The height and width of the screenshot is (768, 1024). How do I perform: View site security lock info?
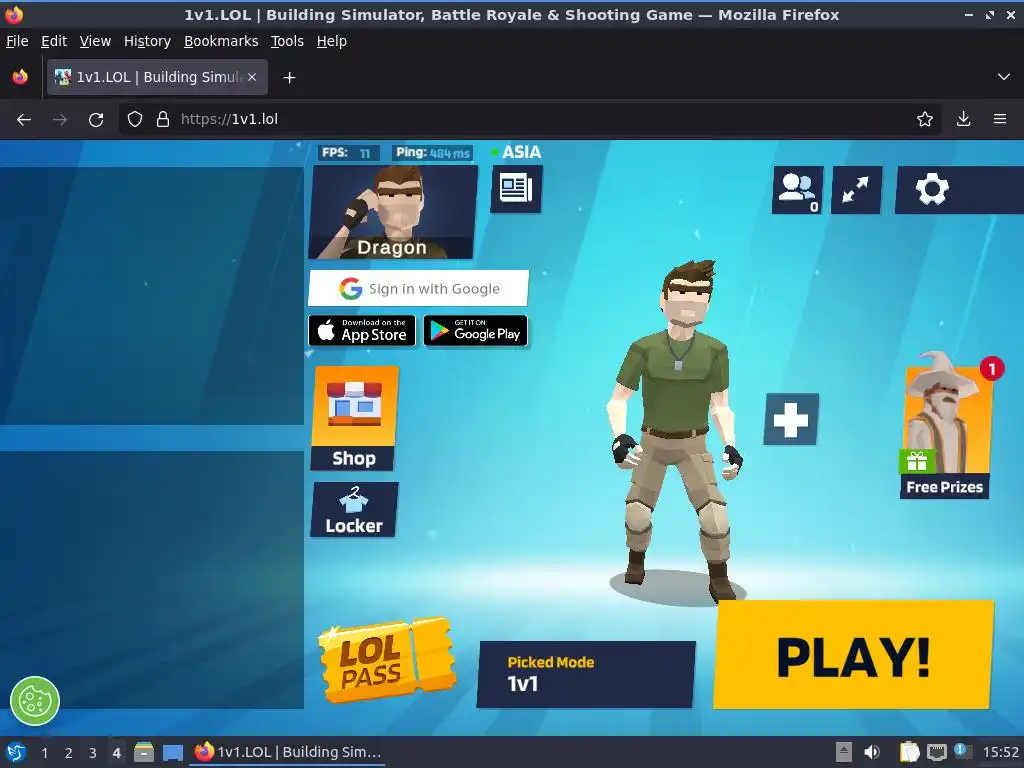tap(163, 120)
